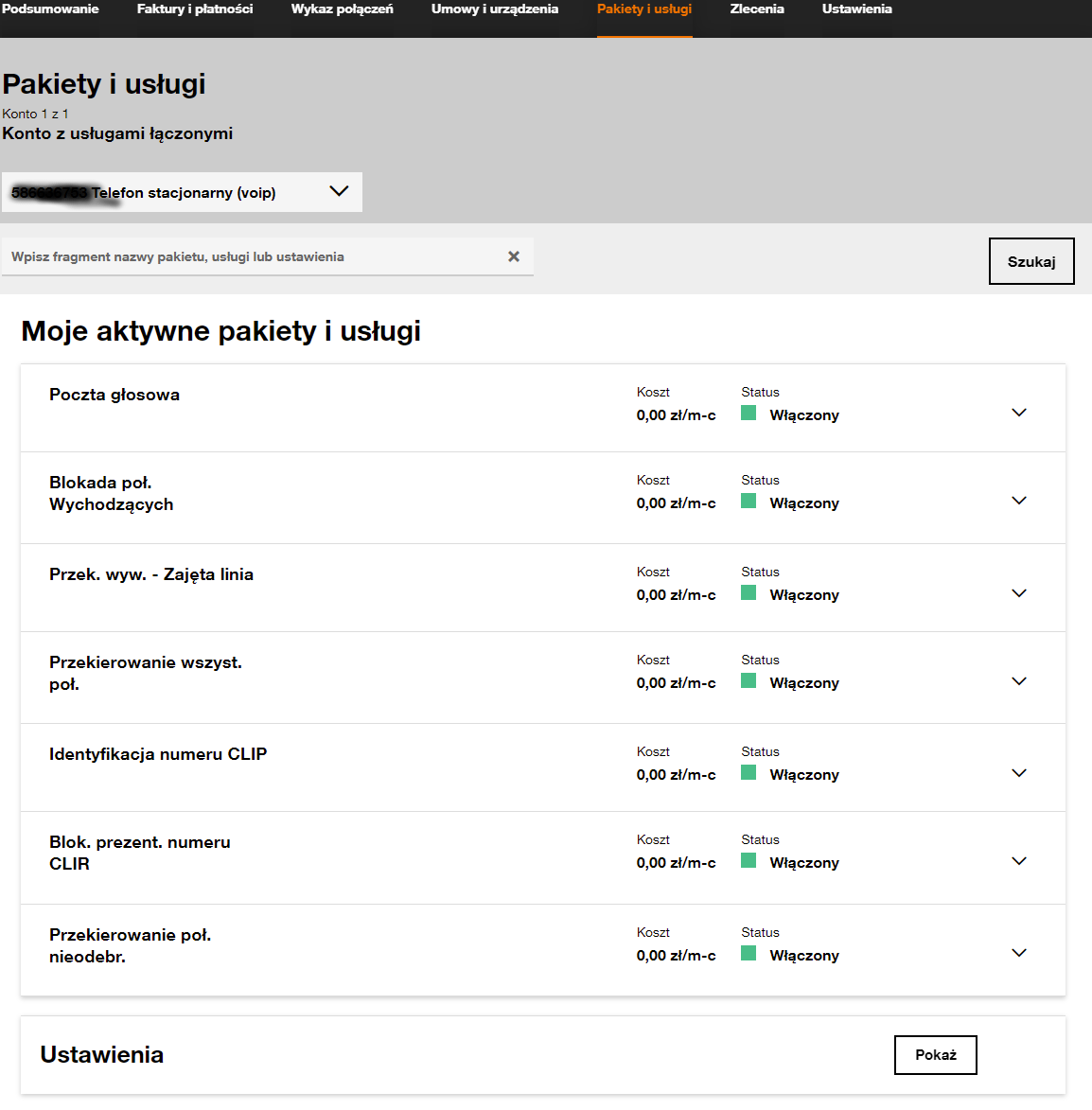Expand the Blokada poł. Wychodzących row
Screen dimensions: 1092x1110
coord(1019,501)
